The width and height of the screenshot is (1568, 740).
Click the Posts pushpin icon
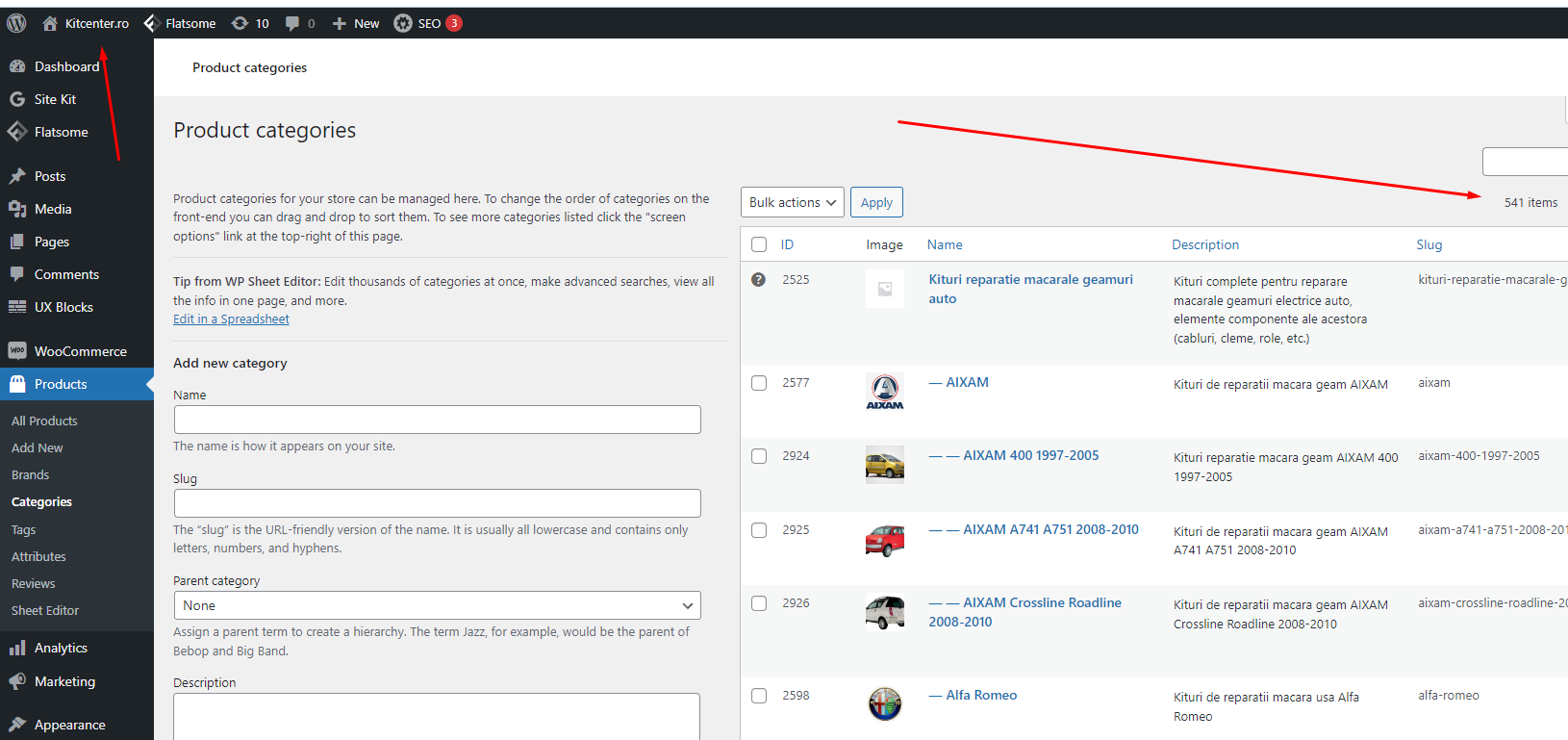17,176
